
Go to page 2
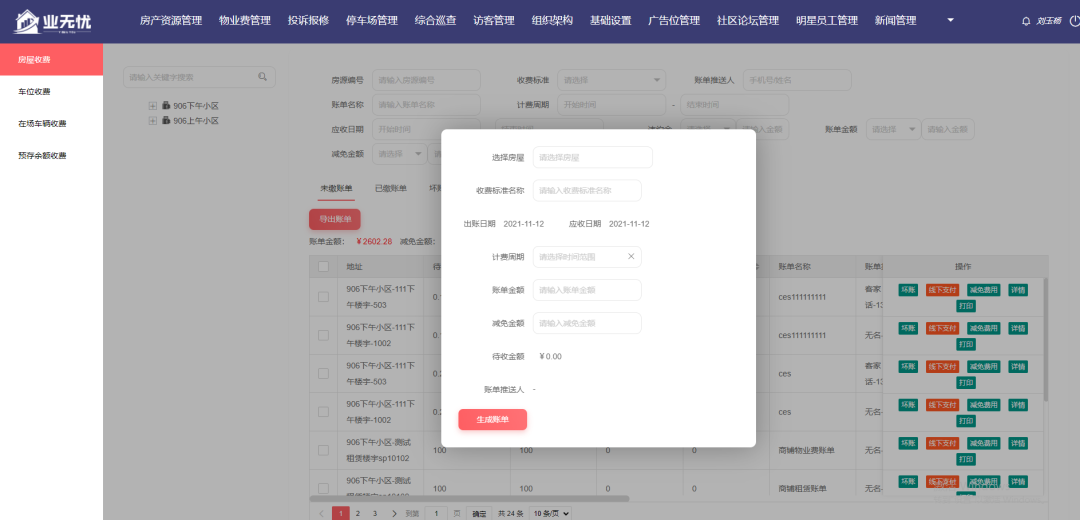click(357, 513)
